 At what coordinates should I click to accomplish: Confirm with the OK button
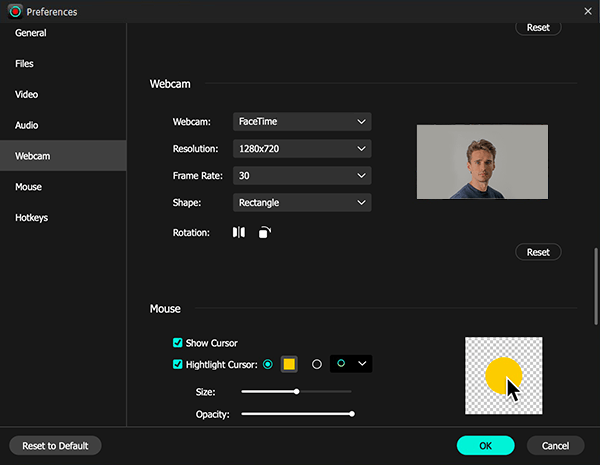click(x=485, y=446)
